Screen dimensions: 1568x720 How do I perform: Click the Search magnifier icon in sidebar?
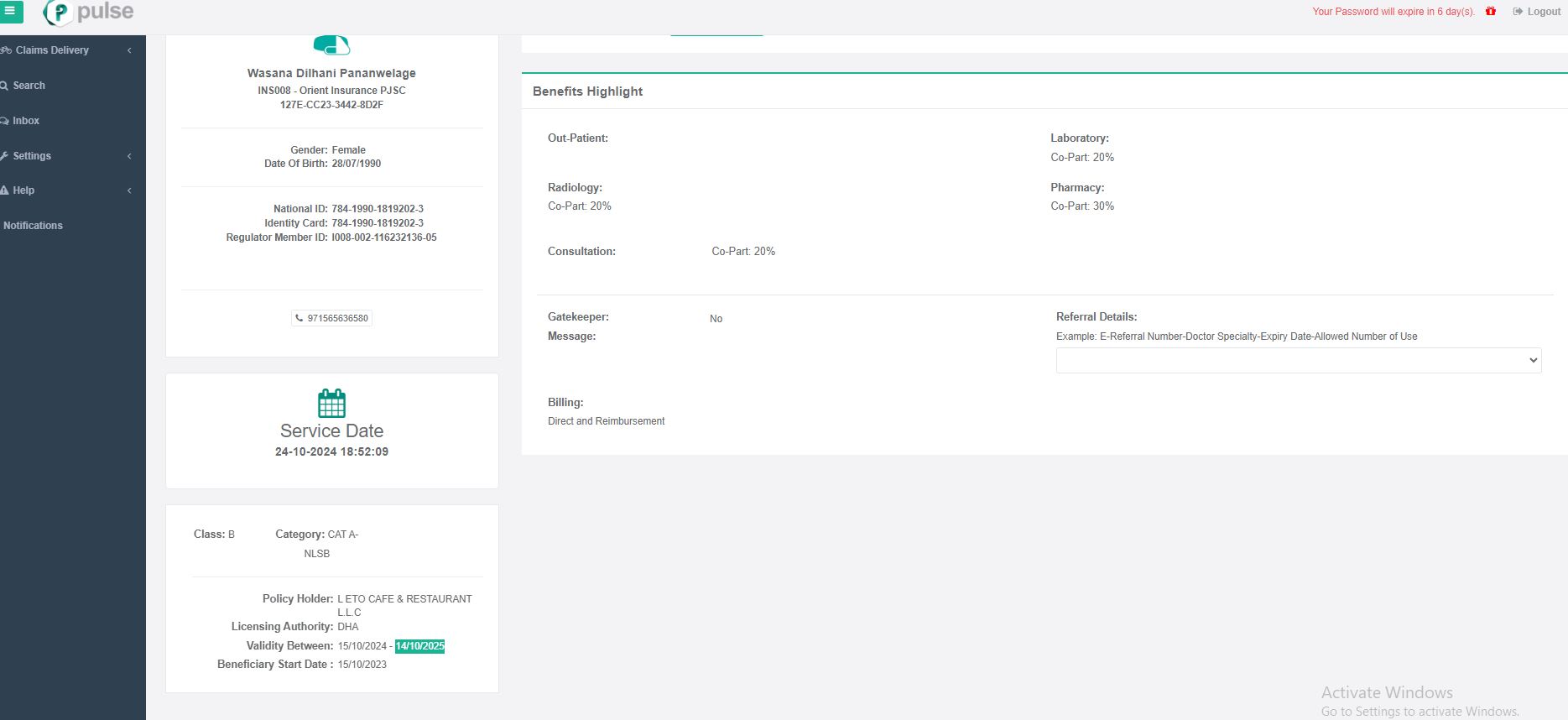(5, 86)
